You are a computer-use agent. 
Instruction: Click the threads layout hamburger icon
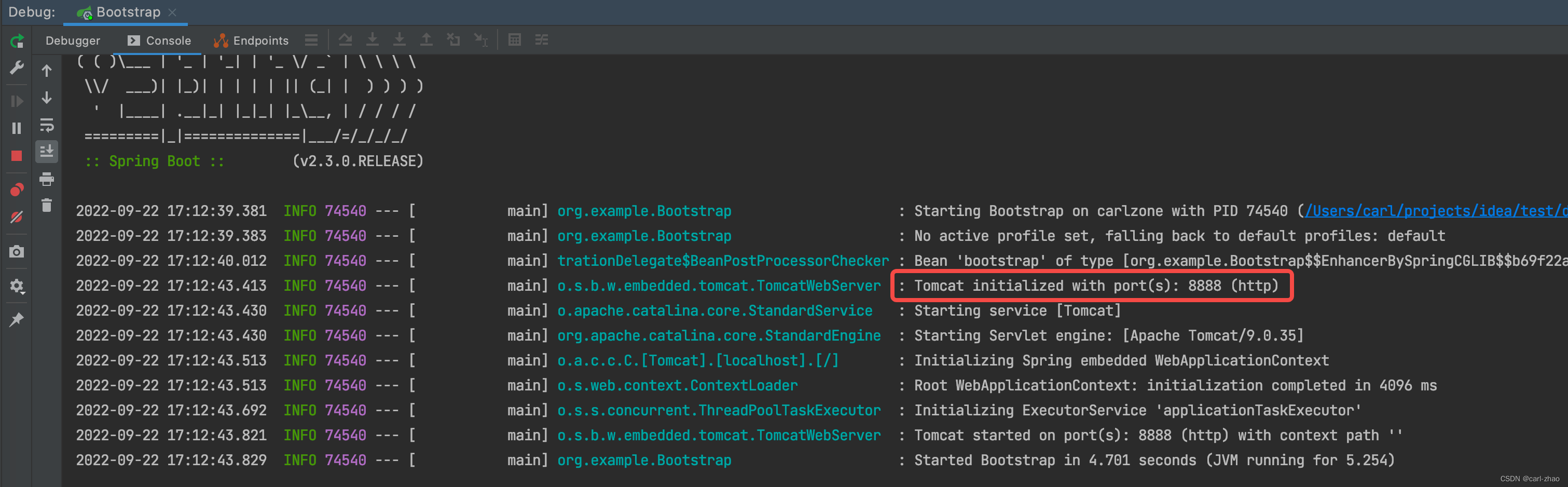click(x=312, y=40)
